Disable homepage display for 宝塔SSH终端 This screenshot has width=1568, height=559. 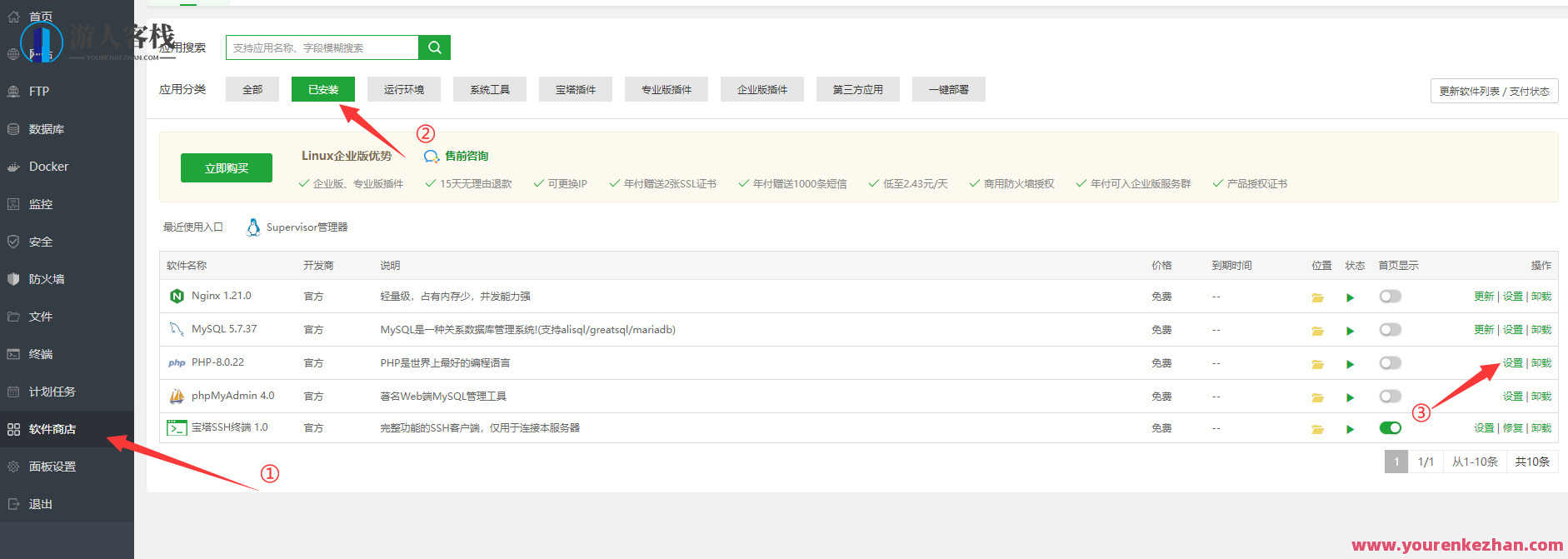(1390, 428)
